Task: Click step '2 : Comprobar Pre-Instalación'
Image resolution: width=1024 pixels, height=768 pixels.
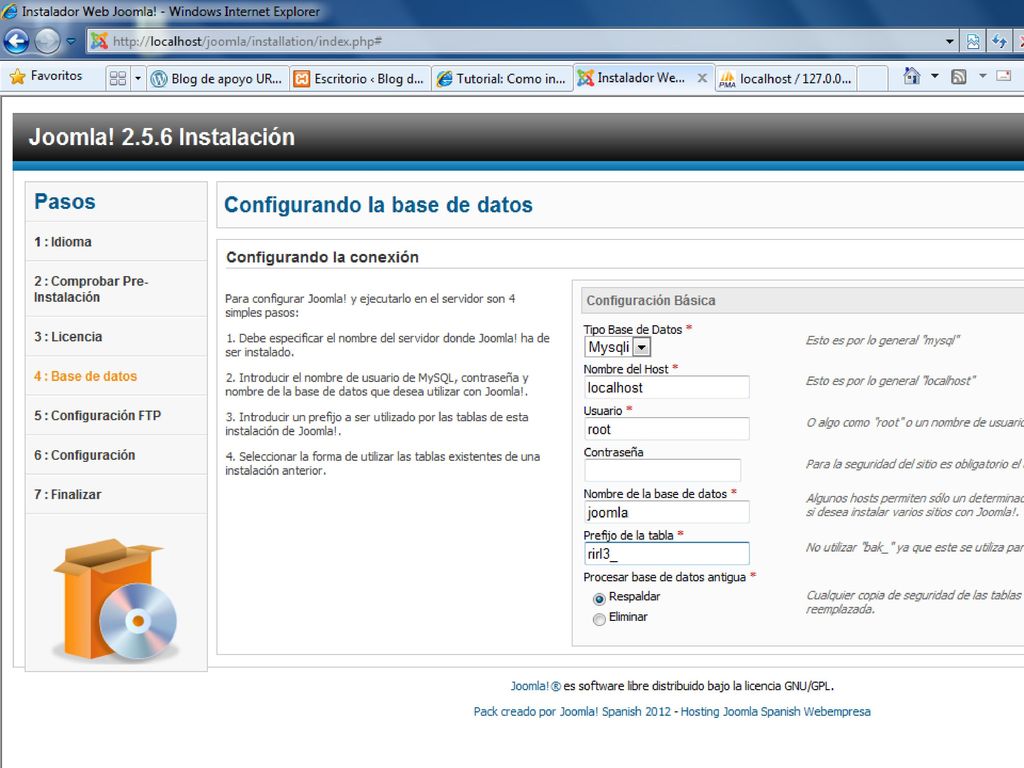Action: (116, 289)
